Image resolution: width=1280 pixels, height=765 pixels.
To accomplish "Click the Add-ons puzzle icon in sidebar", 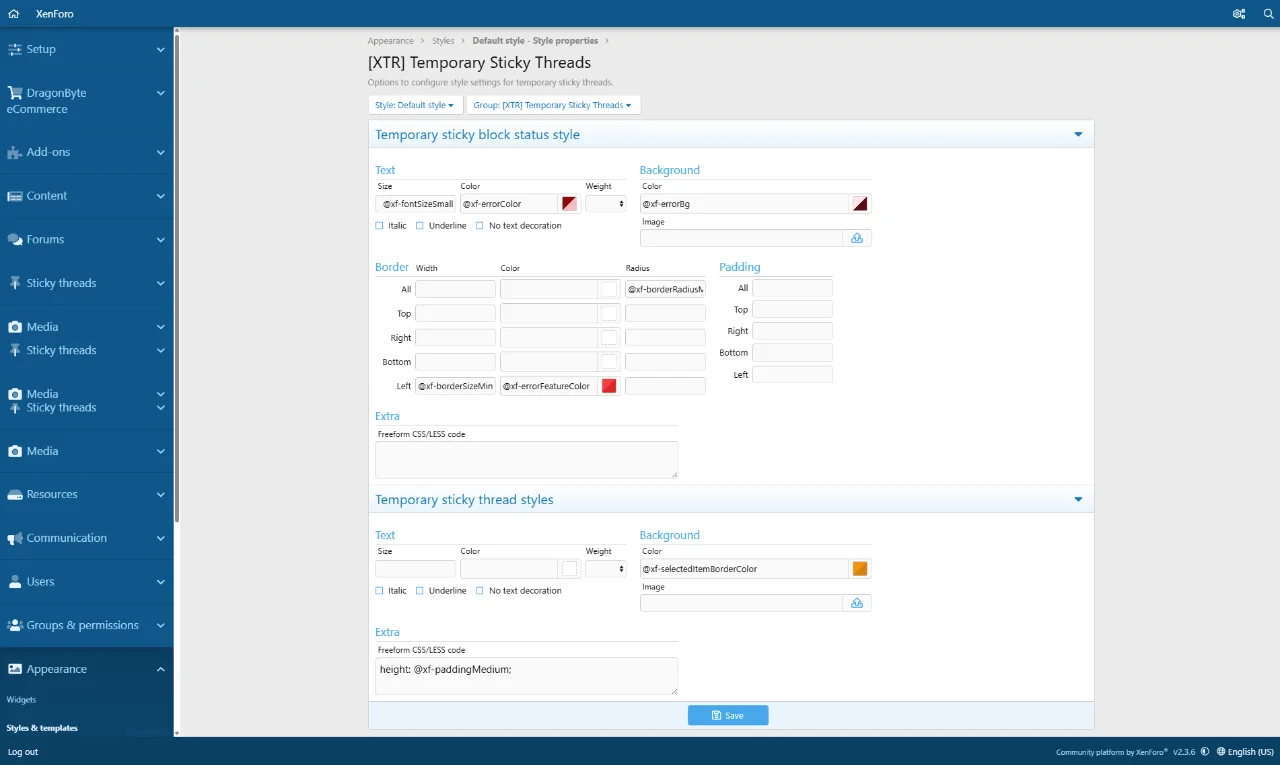I will (x=14, y=153).
